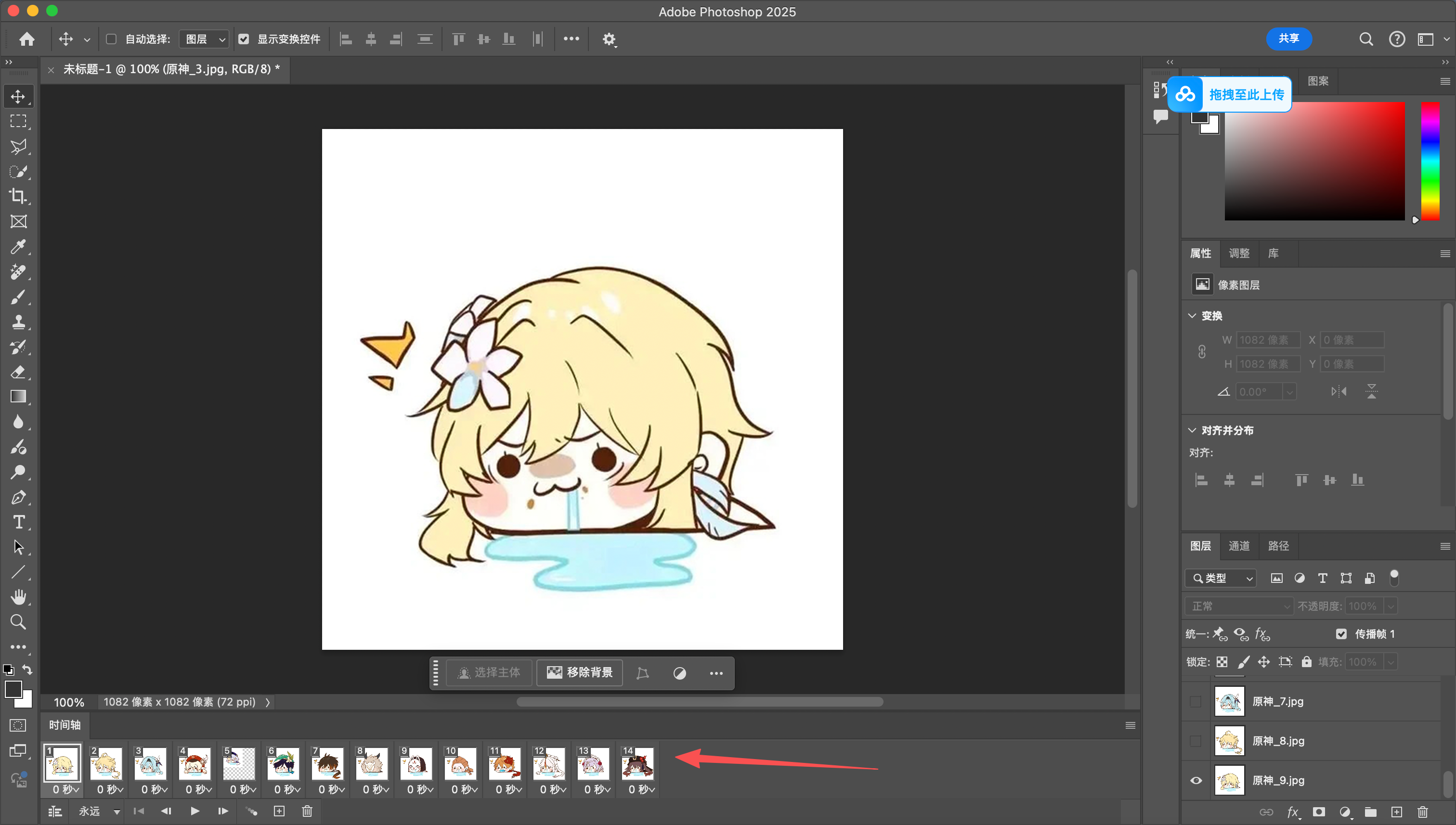Select the Clone Stamp tool
This screenshot has height=825, width=1456.
tap(18, 322)
